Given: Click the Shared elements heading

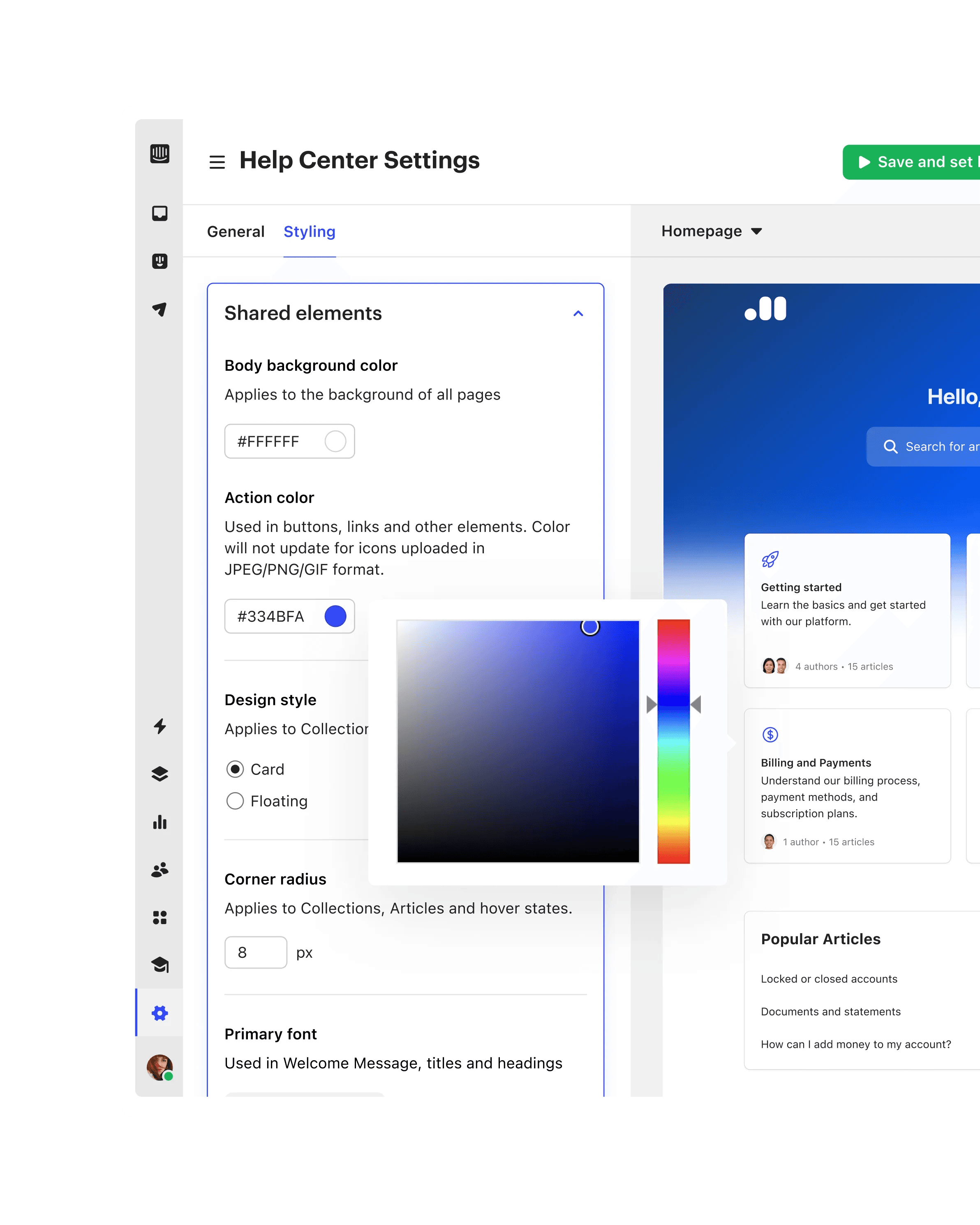Looking at the screenshot, I should tap(303, 314).
